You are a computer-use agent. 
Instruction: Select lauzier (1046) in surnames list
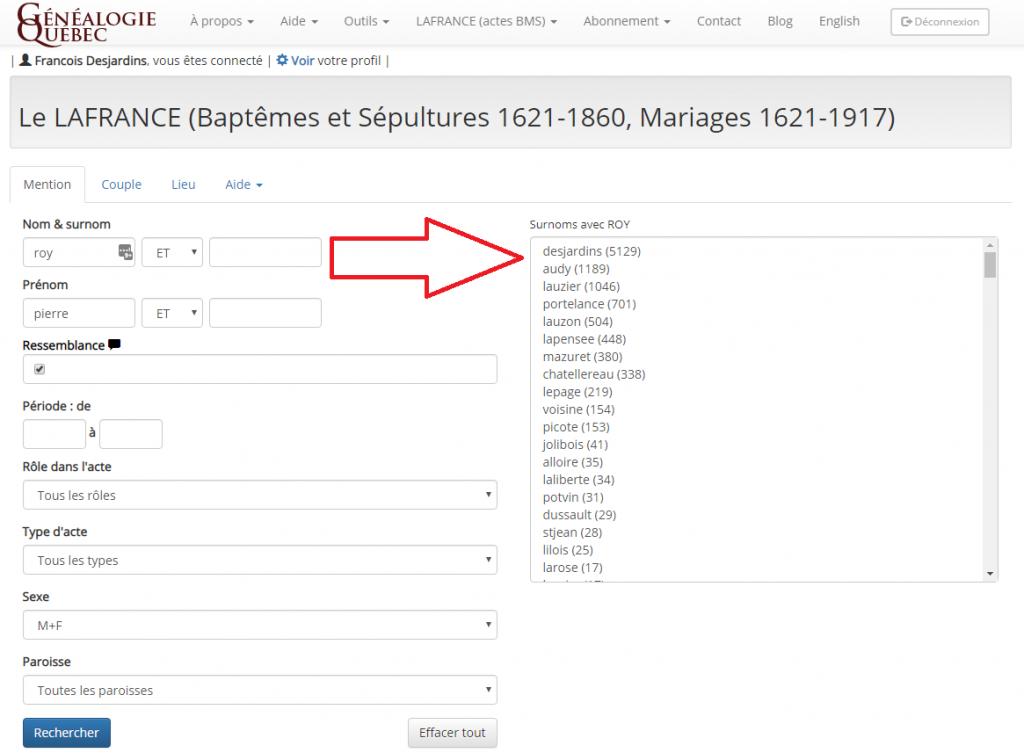click(x=581, y=287)
